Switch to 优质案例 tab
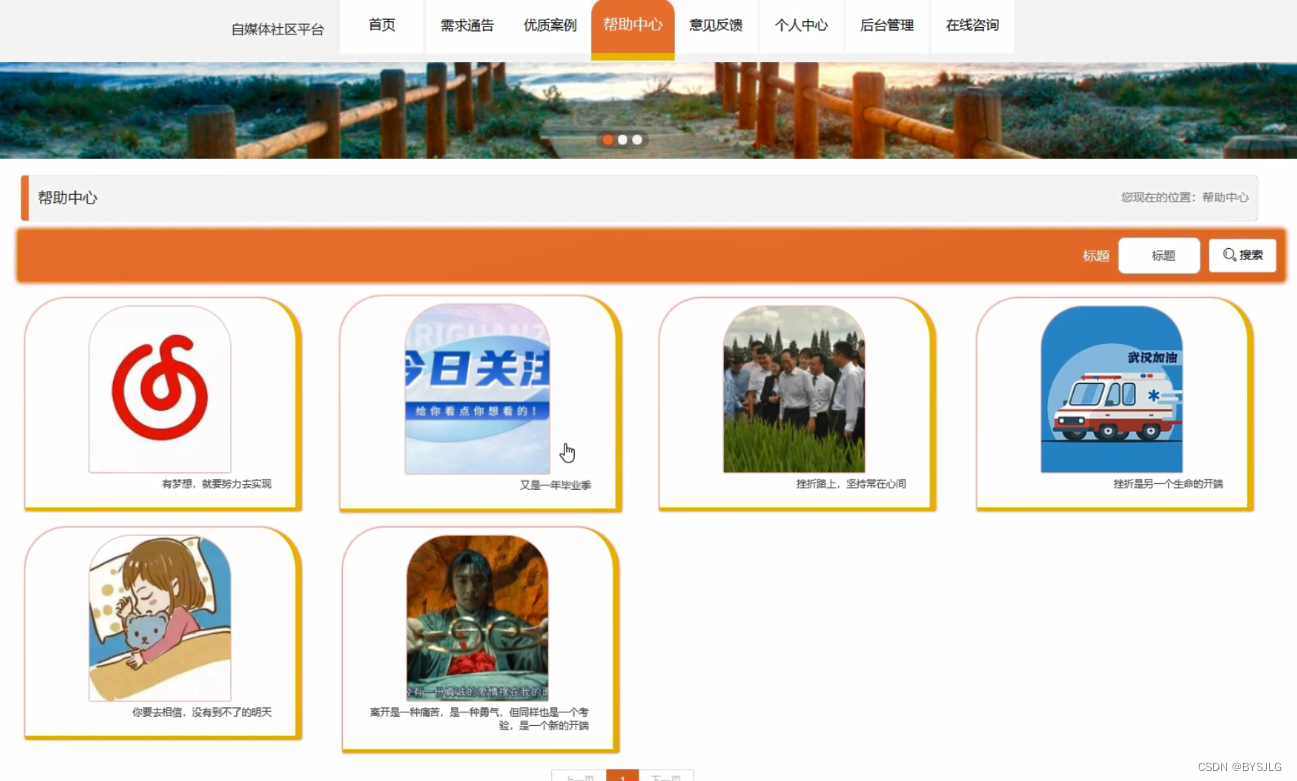 click(550, 26)
